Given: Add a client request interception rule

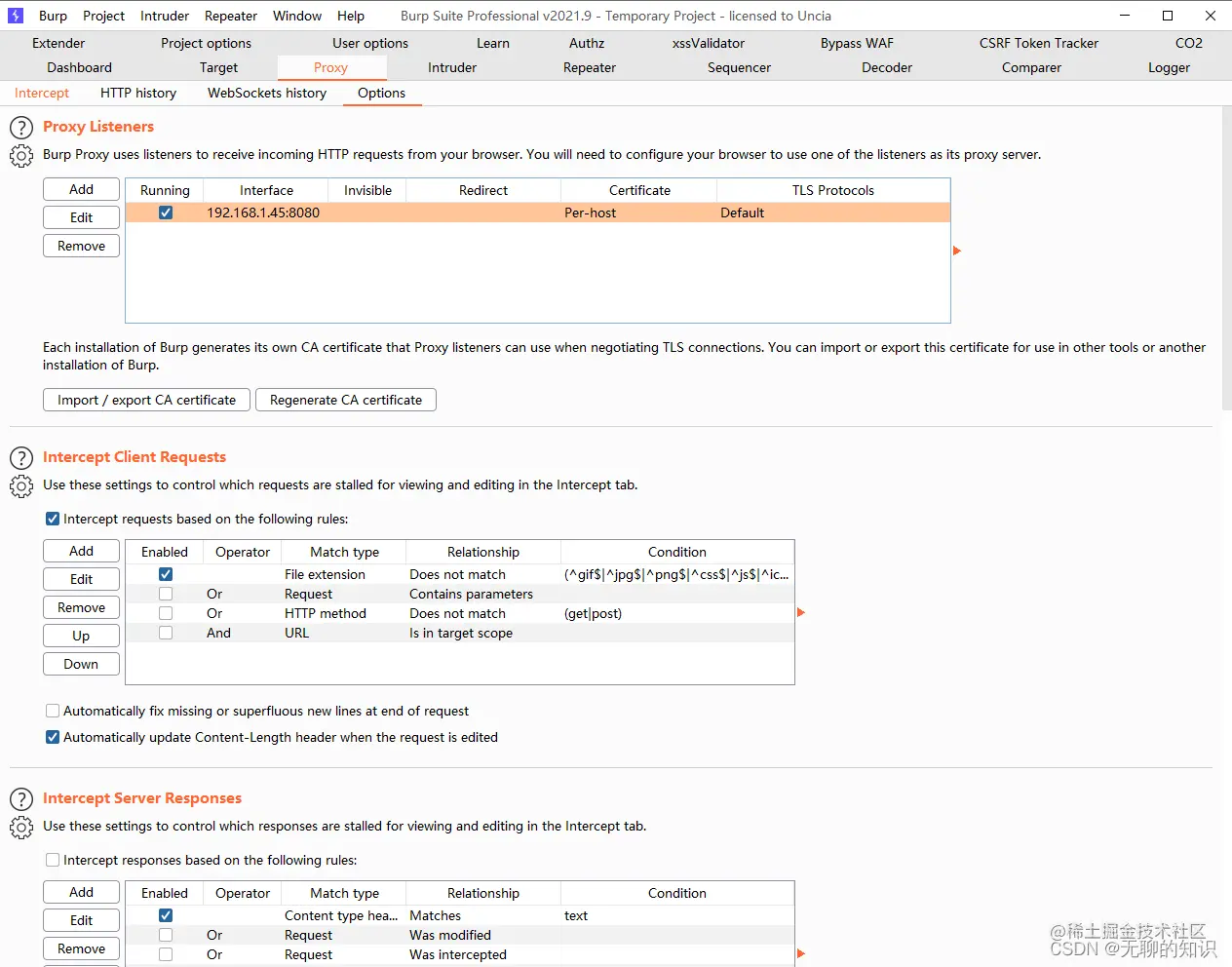Looking at the screenshot, I should pos(81,551).
